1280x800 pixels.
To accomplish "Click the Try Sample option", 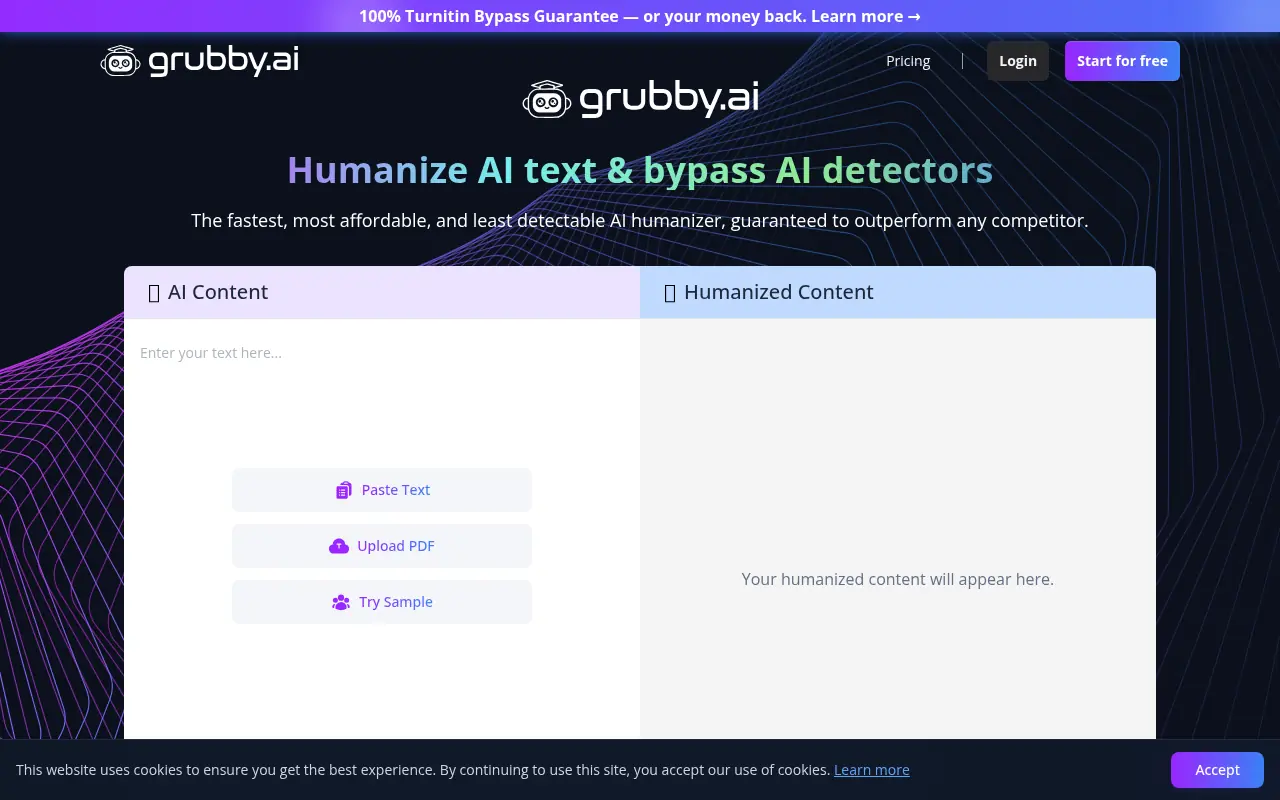I will click(381, 602).
